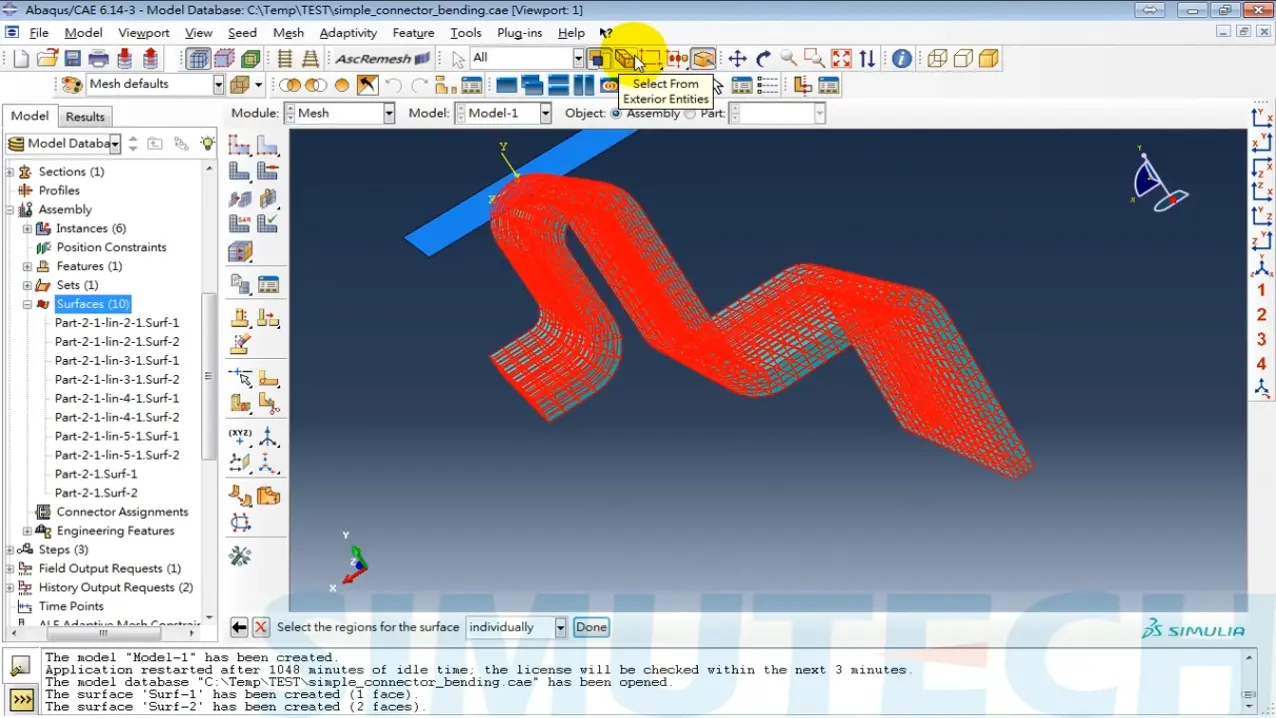Apply the 1 custom view
This screenshot has height=718, width=1276.
[1261, 290]
